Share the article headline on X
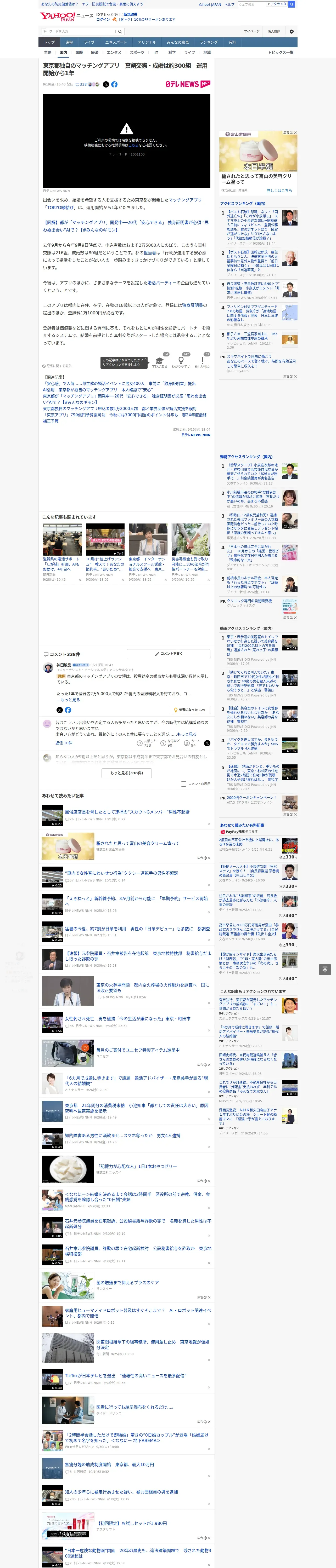This screenshot has width=336, height=1568. pyautogui.click(x=106, y=85)
